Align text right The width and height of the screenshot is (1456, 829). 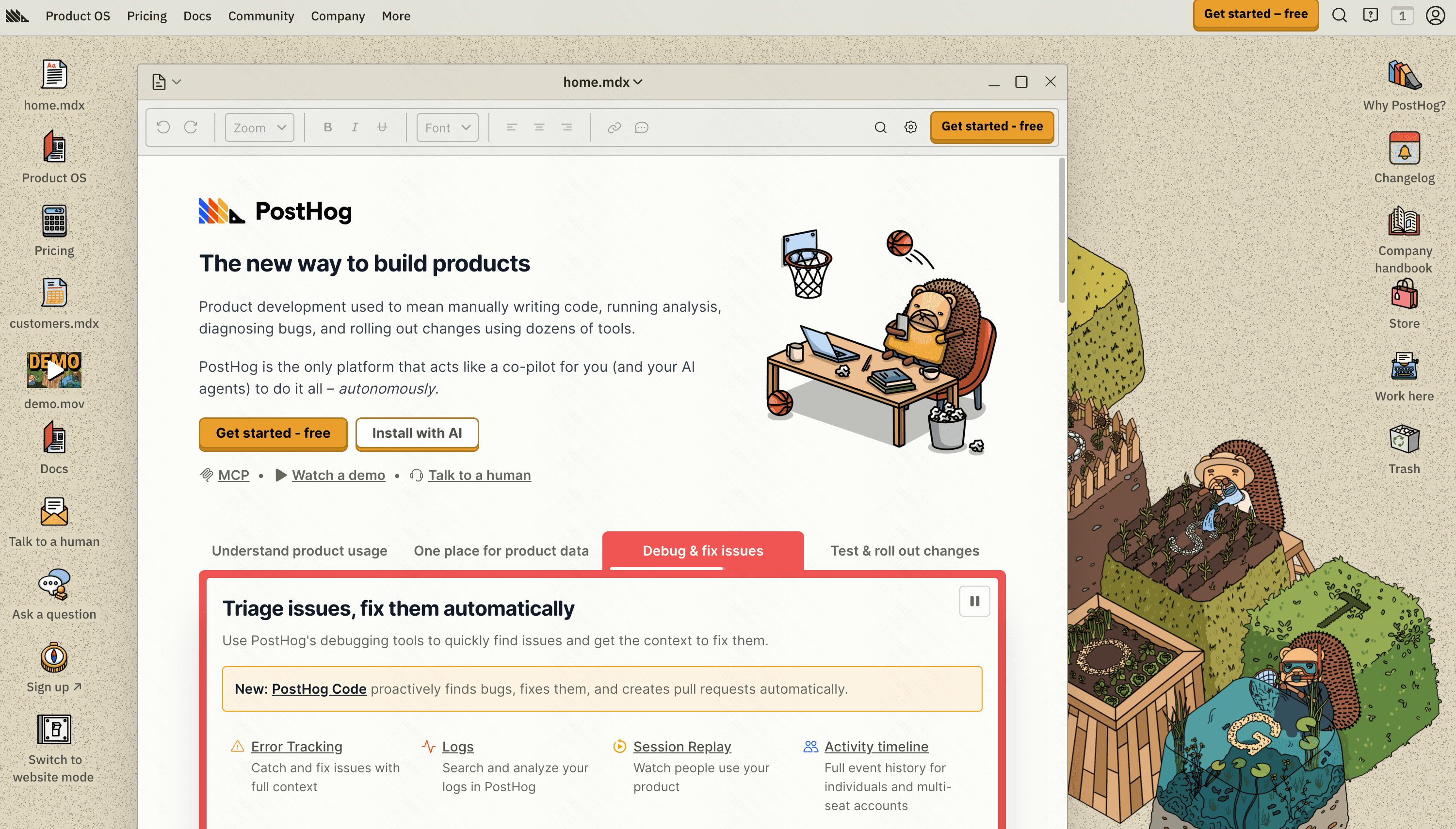[566, 127]
